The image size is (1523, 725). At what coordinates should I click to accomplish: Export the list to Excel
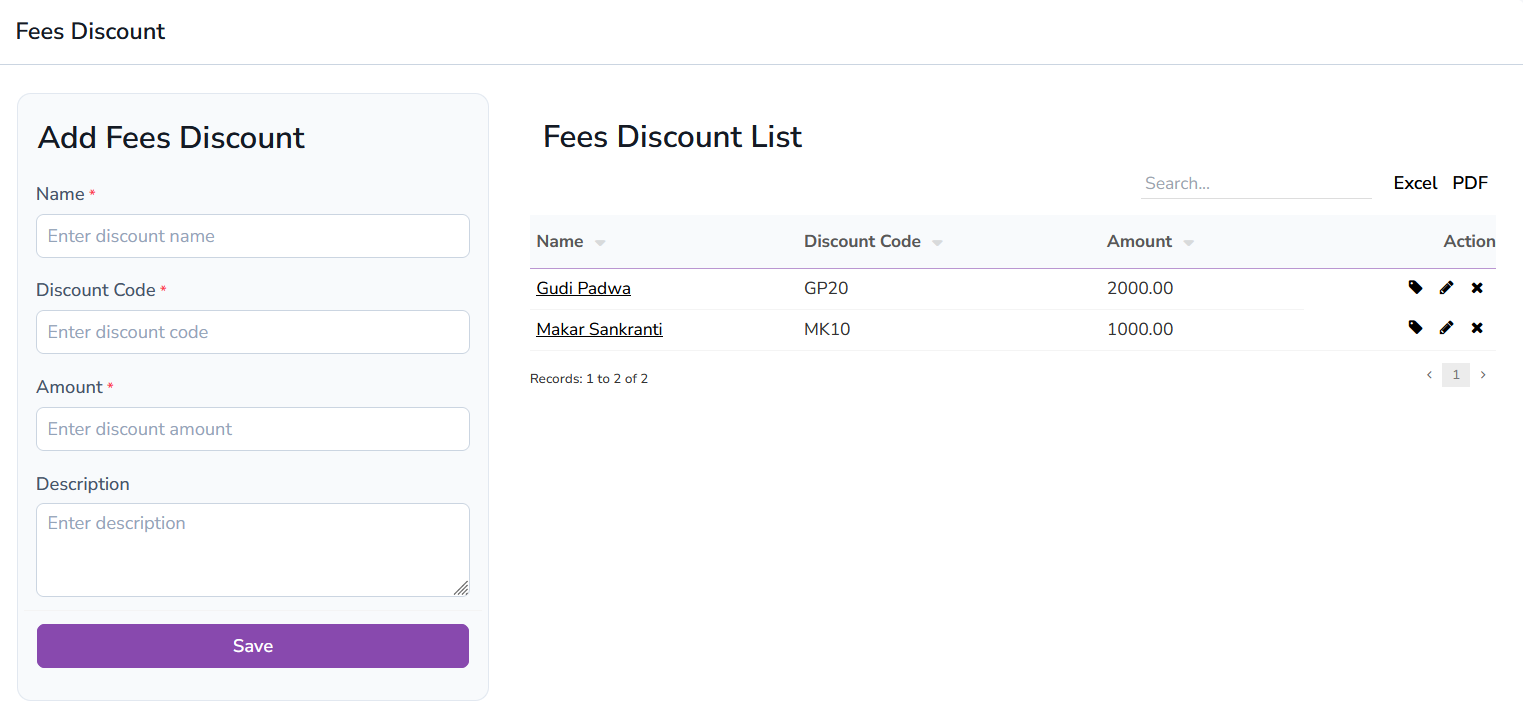pos(1415,183)
